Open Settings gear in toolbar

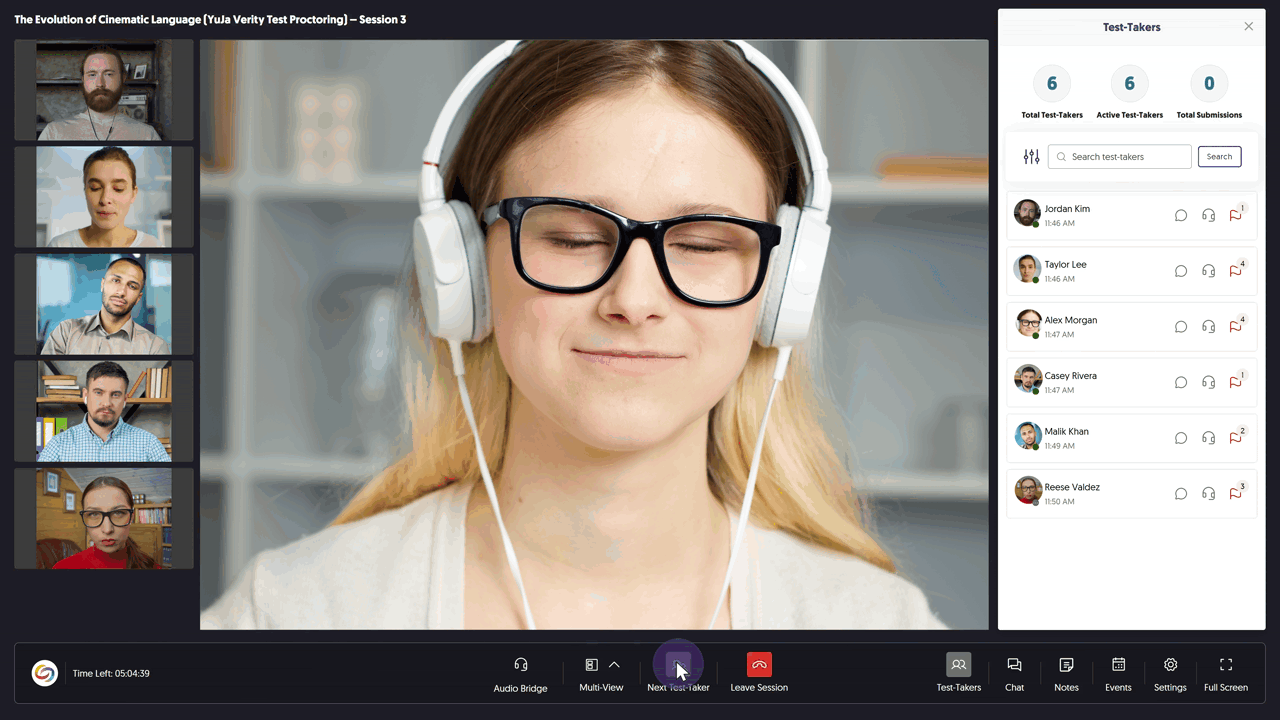1170,665
